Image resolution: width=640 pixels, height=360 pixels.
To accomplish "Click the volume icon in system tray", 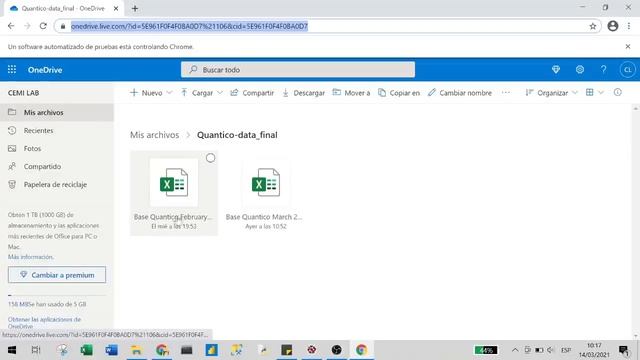I will (551, 350).
